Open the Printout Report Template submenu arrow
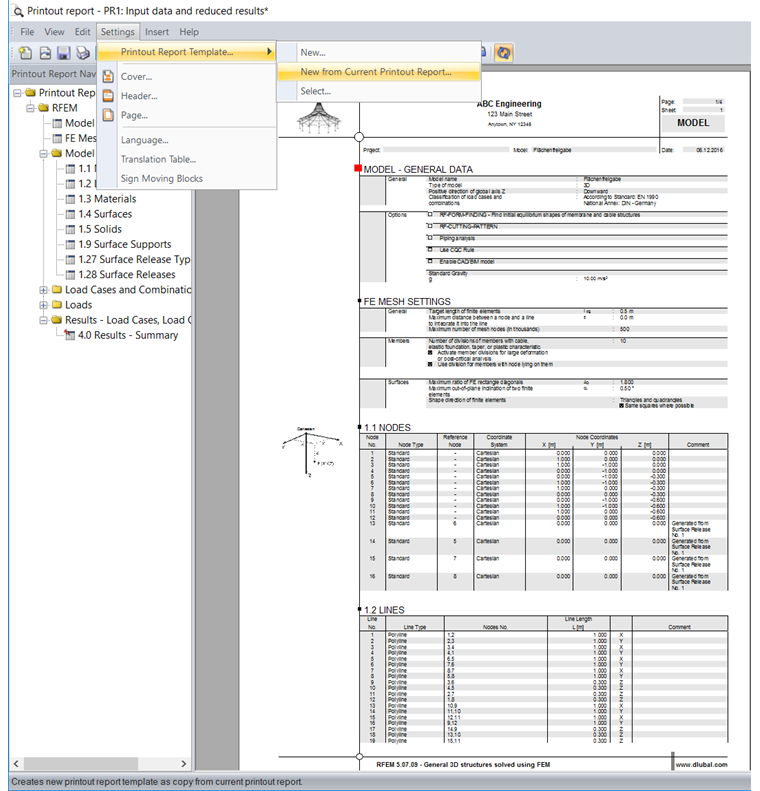760x791 pixels. tap(269, 51)
